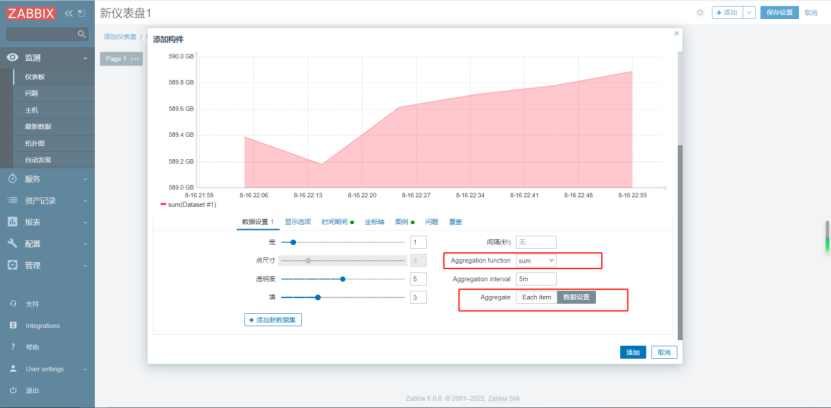Click the 透明度 value input field
The height and width of the screenshot is (408, 831).
(x=418, y=279)
